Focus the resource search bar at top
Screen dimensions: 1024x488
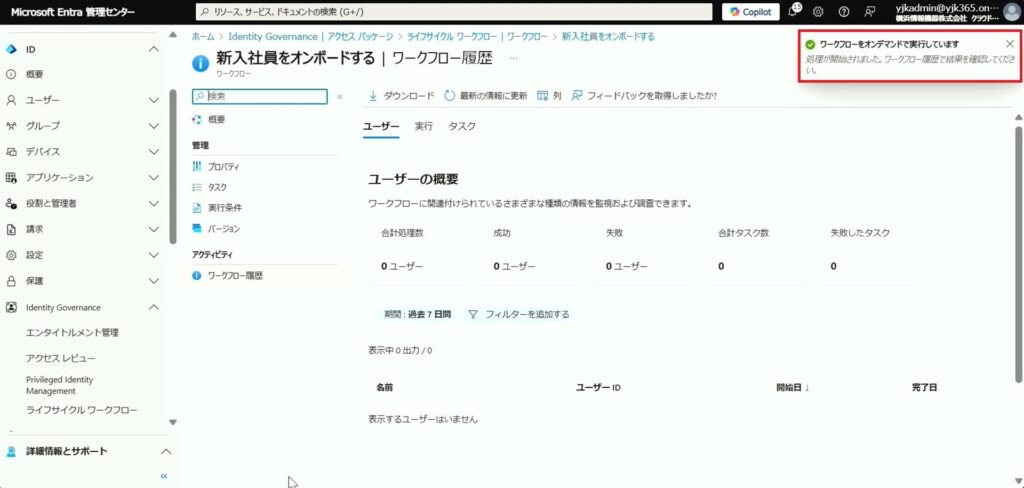(x=454, y=12)
